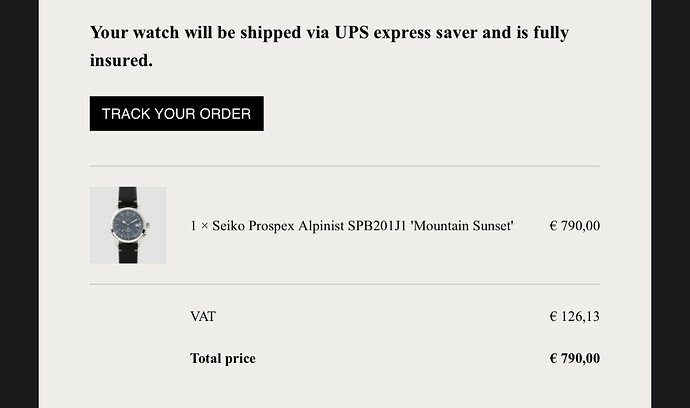This screenshot has width=690, height=408.
Task: Click the VAT label
Action: pyautogui.click(x=203, y=316)
